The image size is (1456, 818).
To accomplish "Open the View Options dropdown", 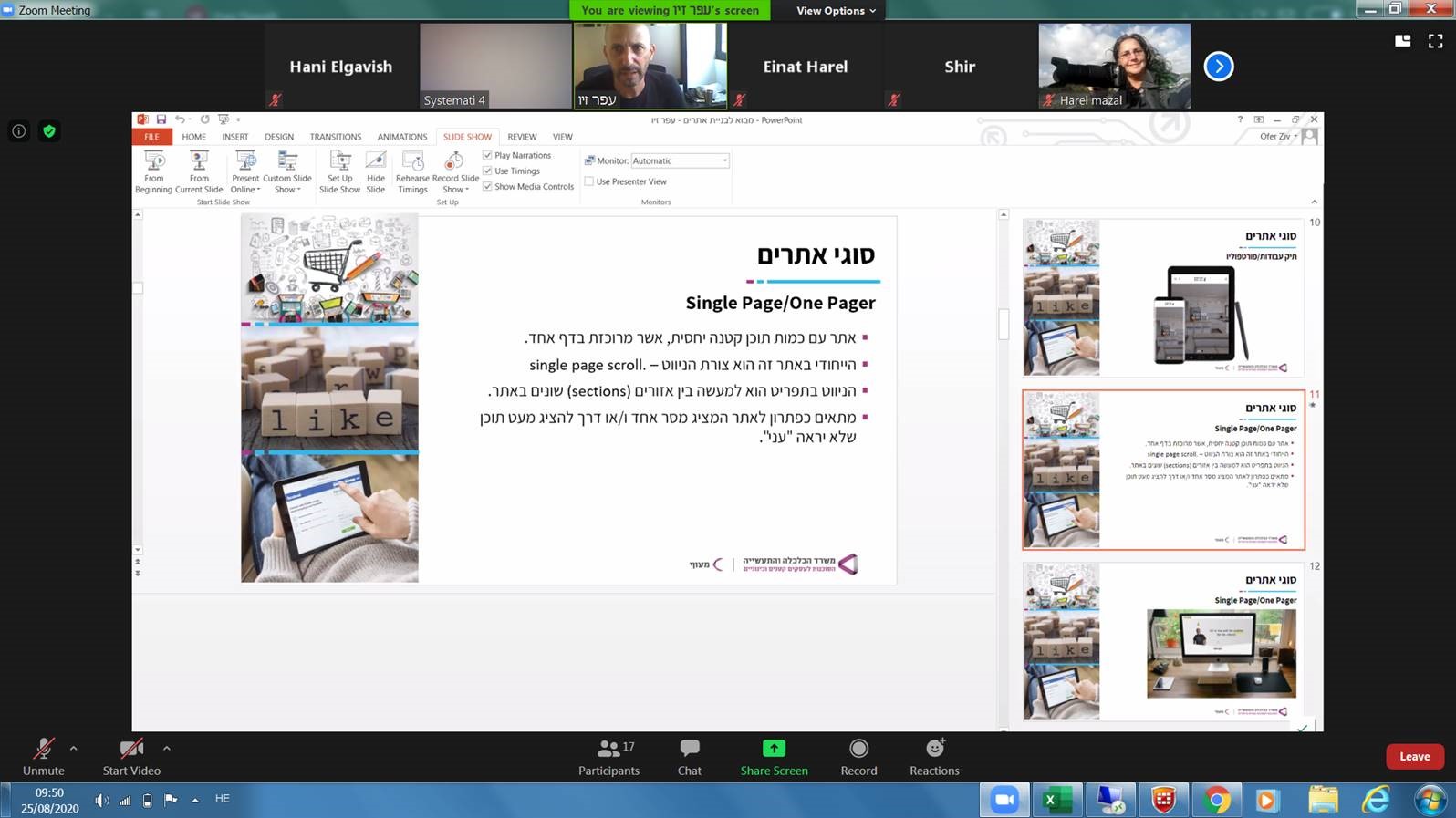I will pyautogui.click(x=836, y=11).
